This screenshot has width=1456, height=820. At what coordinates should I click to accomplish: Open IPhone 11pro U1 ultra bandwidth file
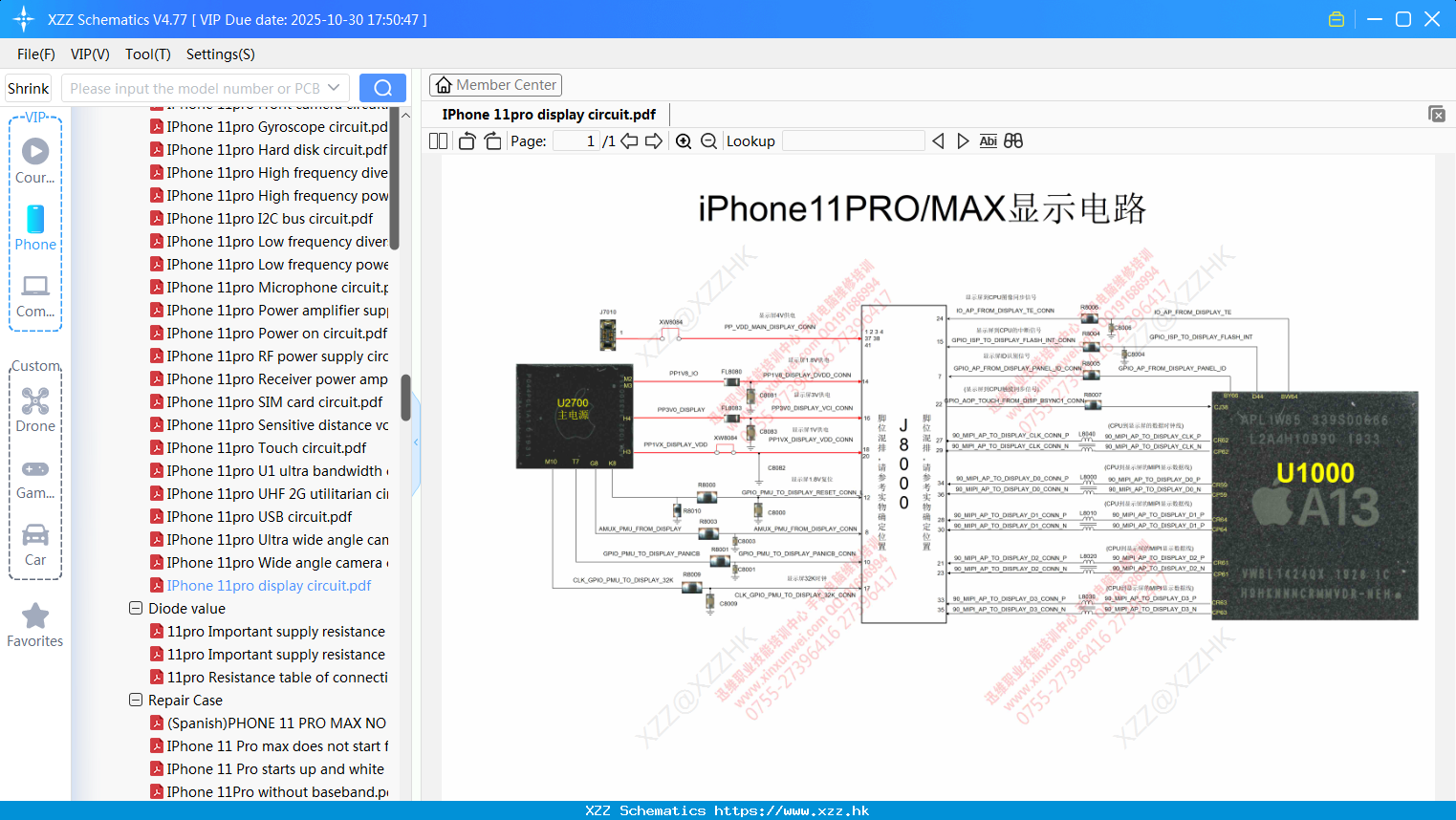pos(269,470)
